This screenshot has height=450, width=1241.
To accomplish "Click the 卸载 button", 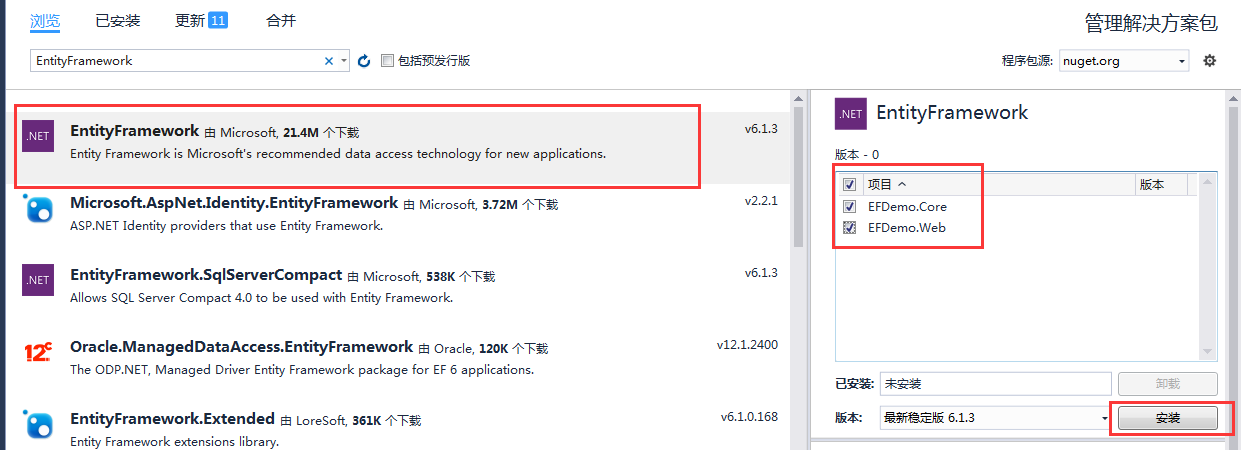I will (x=1167, y=384).
